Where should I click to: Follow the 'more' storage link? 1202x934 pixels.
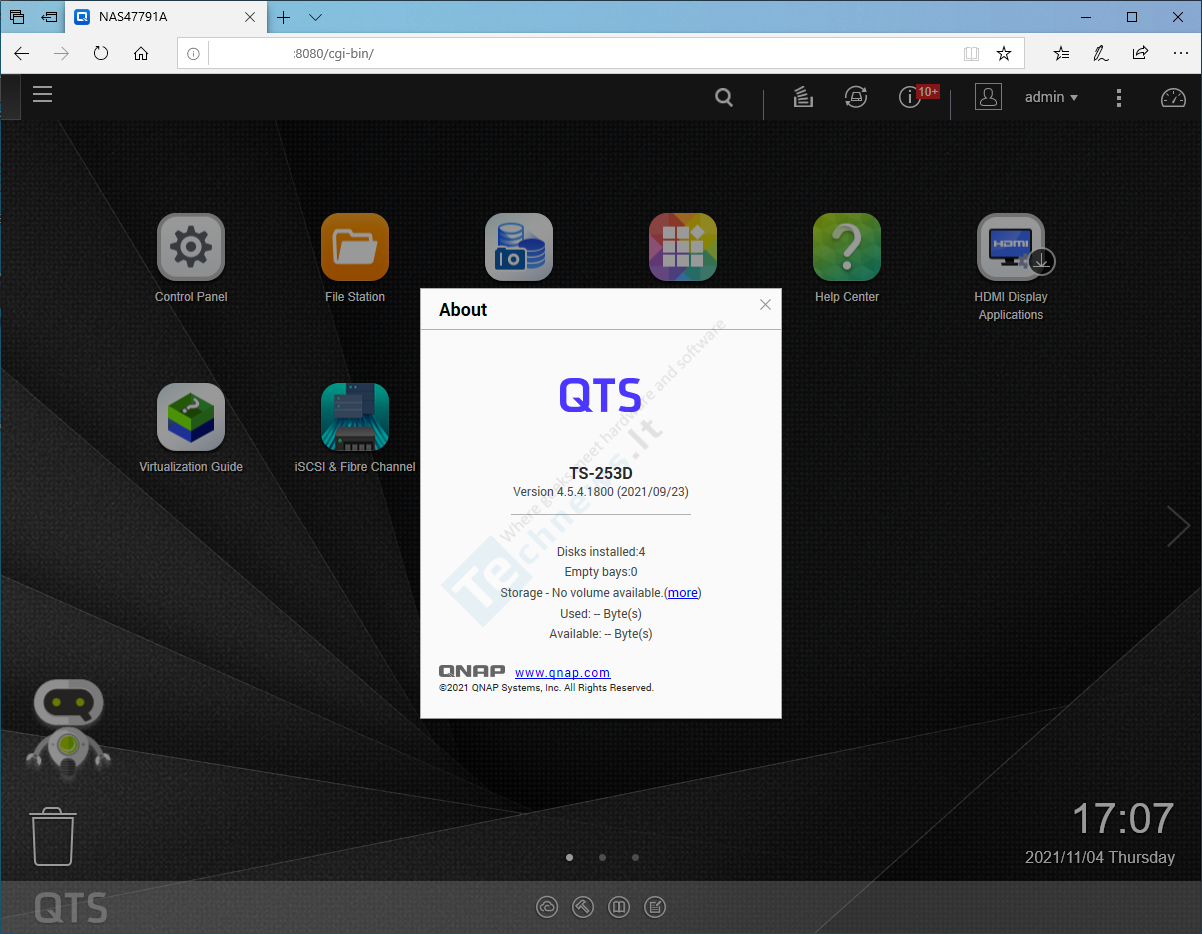coord(683,593)
